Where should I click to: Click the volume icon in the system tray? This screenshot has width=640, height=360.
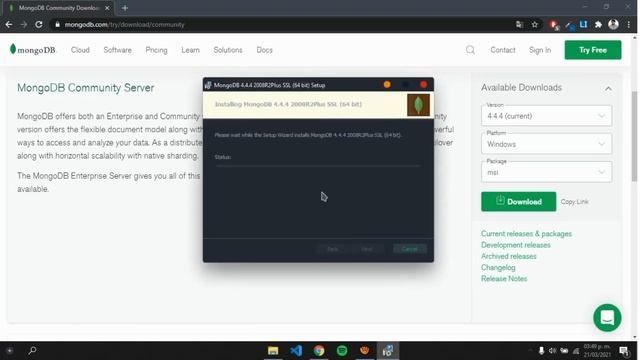point(553,351)
